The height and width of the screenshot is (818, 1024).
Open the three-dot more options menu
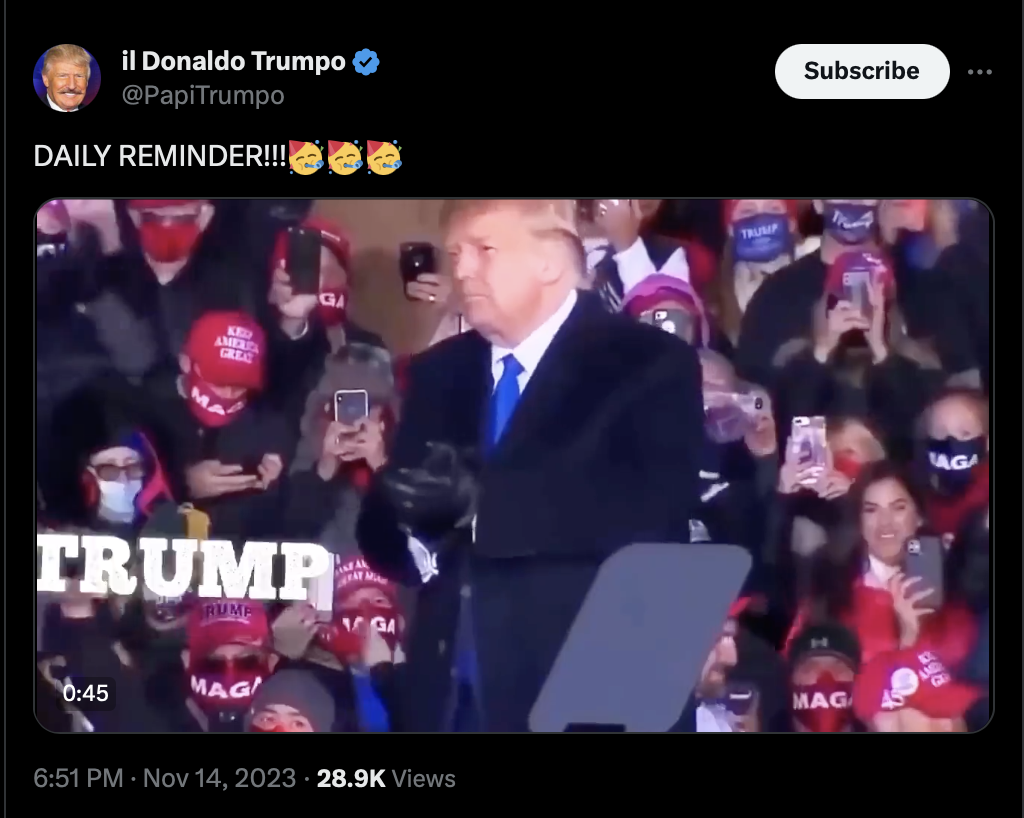(x=980, y=72)
